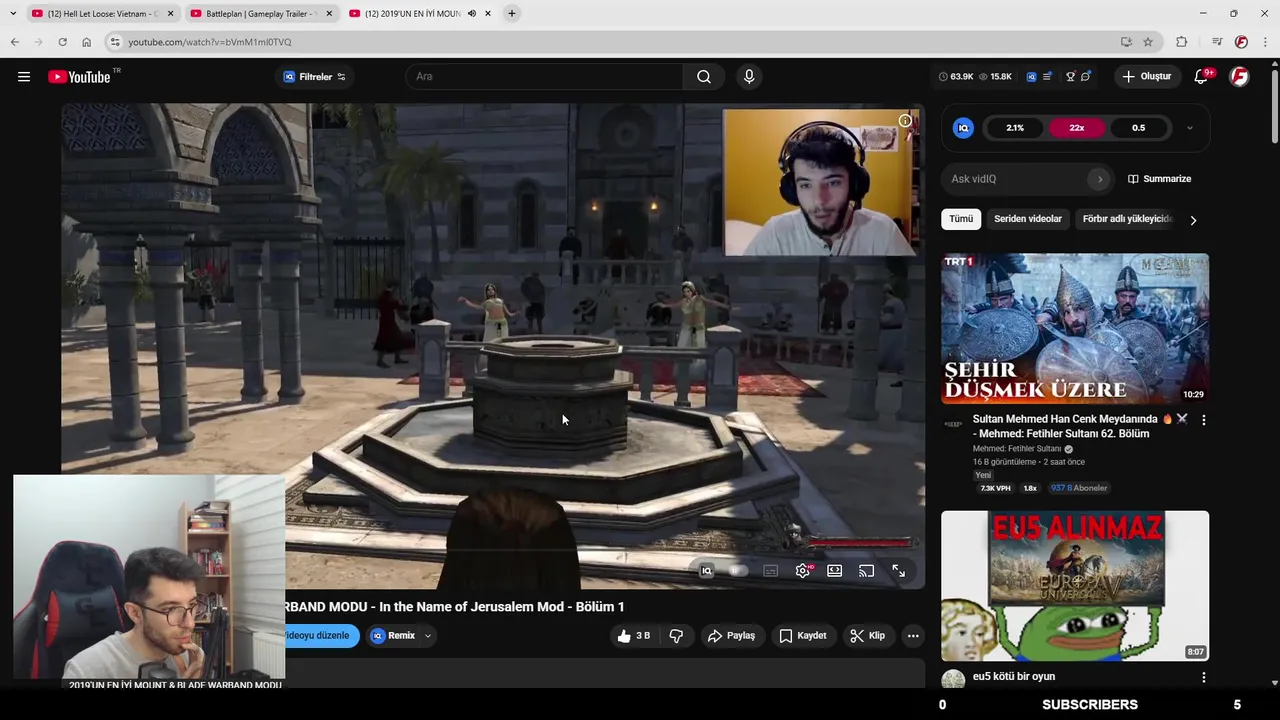
Task: Open the Remix dropdown arrow
Action: (x=427, y=636)
